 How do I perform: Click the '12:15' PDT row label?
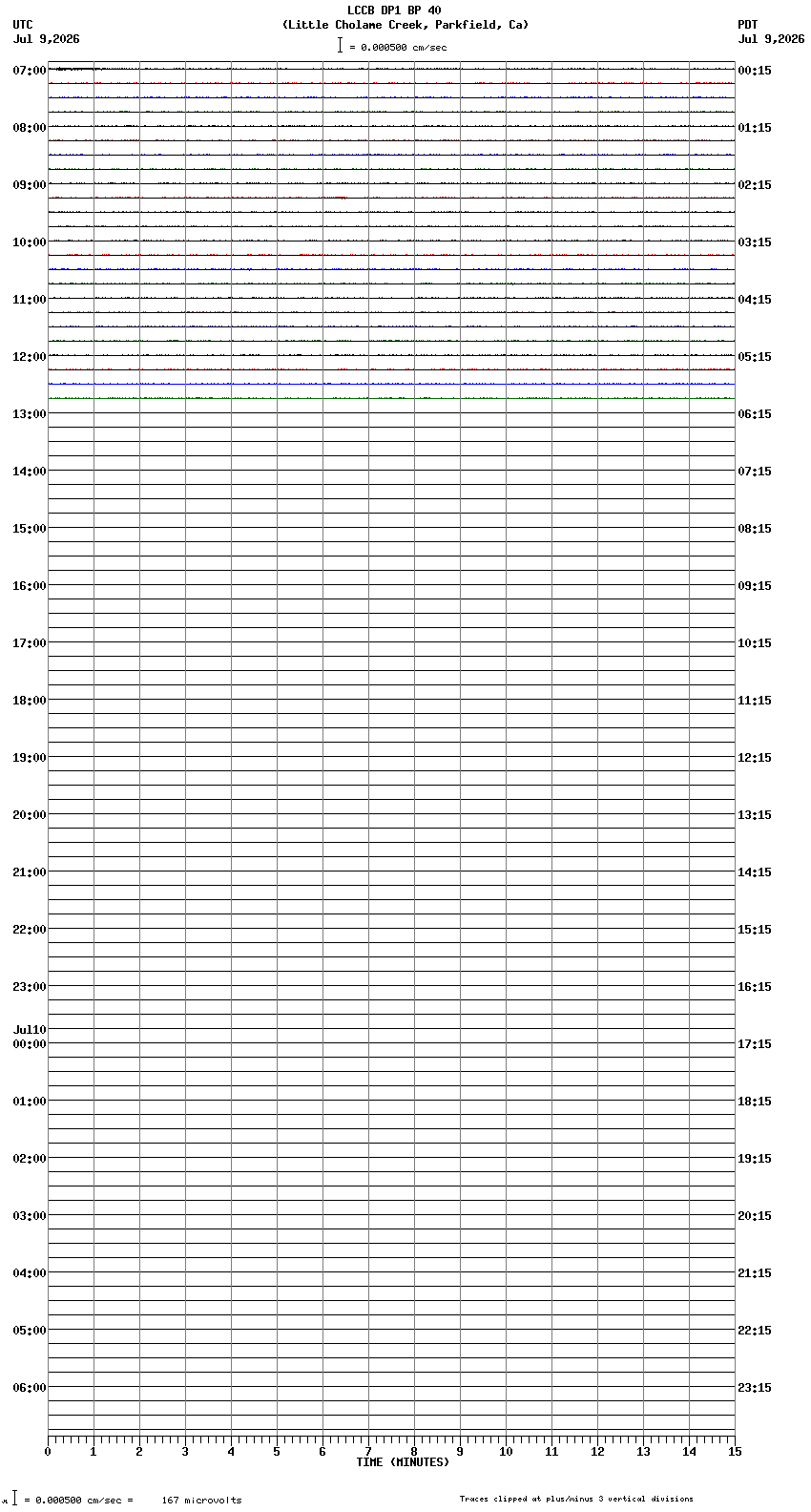pyautogui.click(x=755, y=758)
